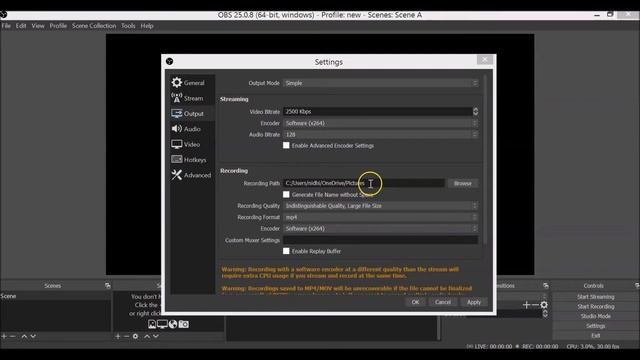This screenshot has height=360, width=640.
Task: Click Browse for recording path
Action: 463,183
